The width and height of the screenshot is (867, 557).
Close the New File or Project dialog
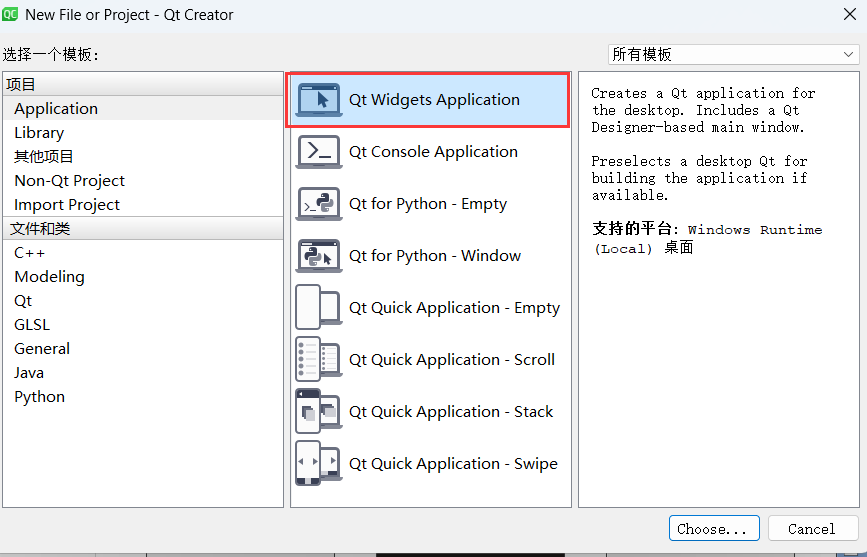(x=850, y=14)
